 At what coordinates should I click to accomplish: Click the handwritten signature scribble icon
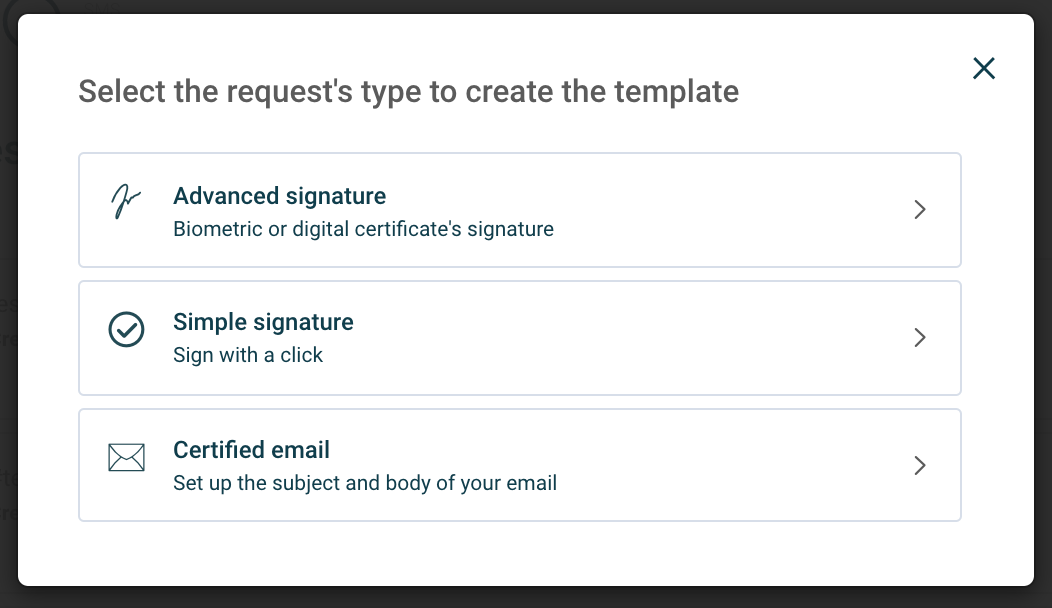tap(125, 201)
